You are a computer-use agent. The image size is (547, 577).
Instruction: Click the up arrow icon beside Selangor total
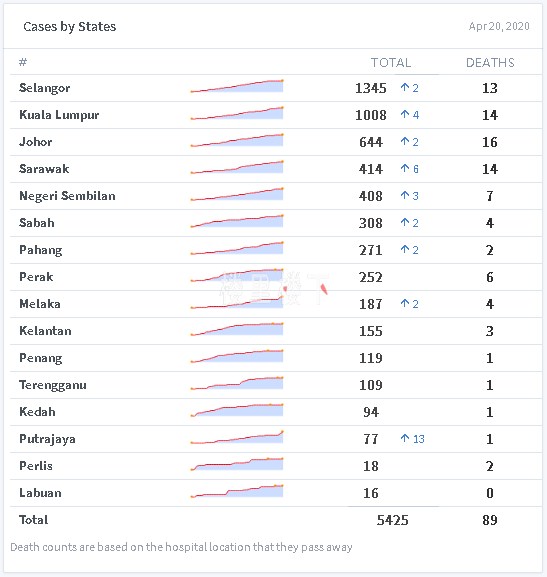[x=405, y=88]
